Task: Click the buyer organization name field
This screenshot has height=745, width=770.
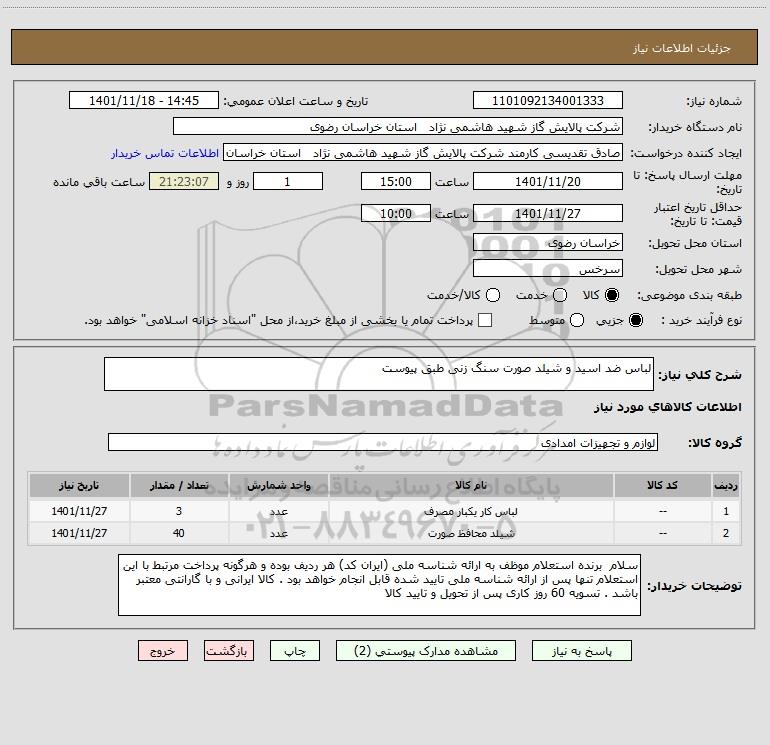Action: tap(398, 127)
